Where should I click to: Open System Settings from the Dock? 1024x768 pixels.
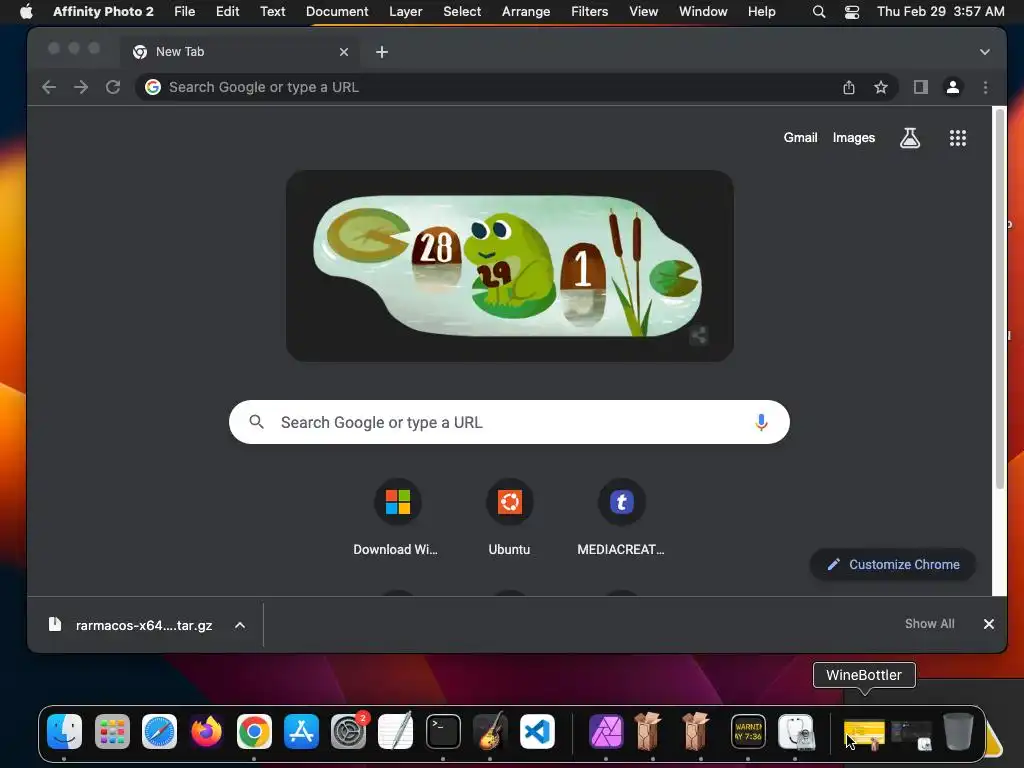[x=349, y=731]
